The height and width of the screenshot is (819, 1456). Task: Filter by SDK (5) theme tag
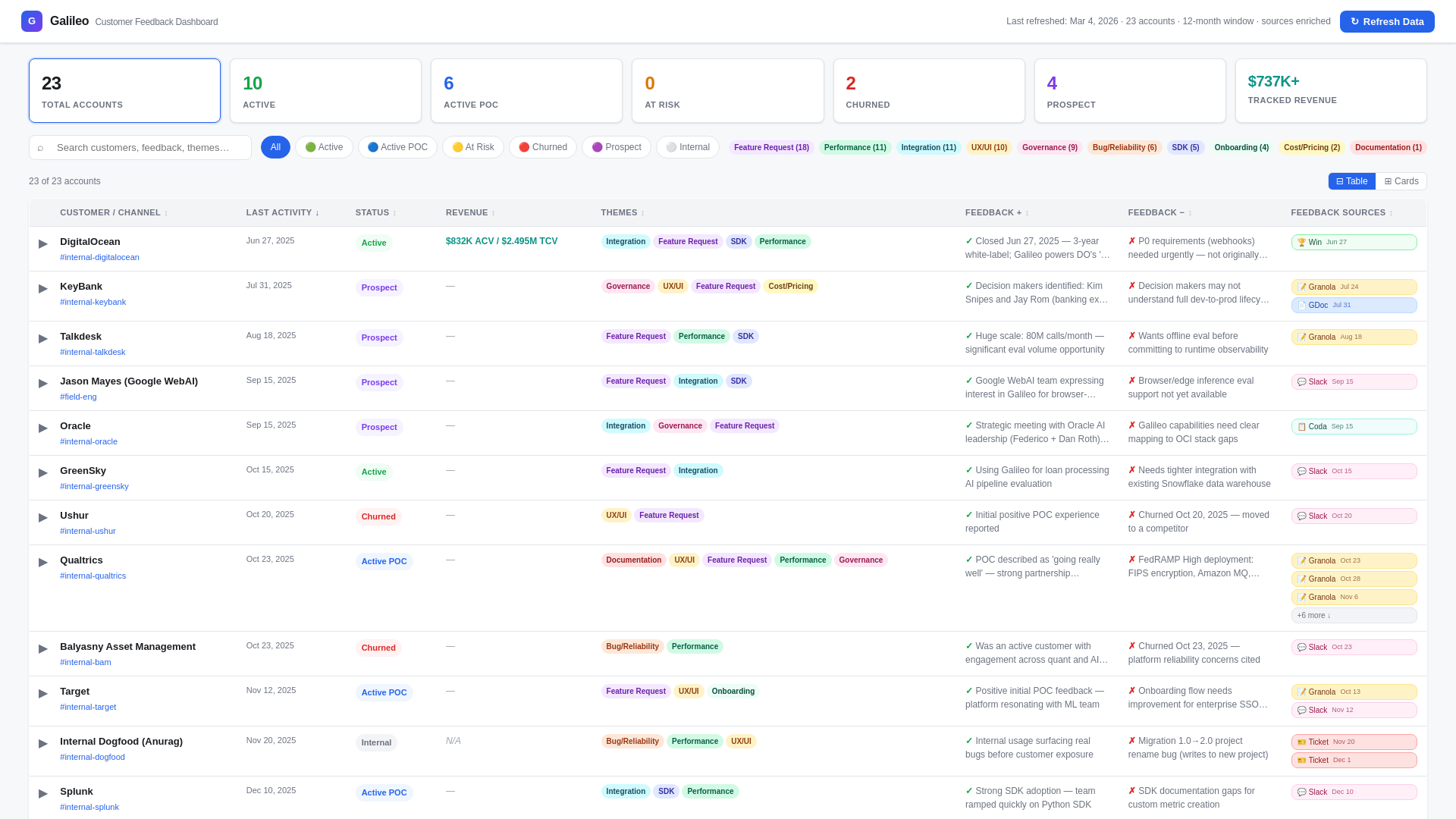(x=1185, y=148)
